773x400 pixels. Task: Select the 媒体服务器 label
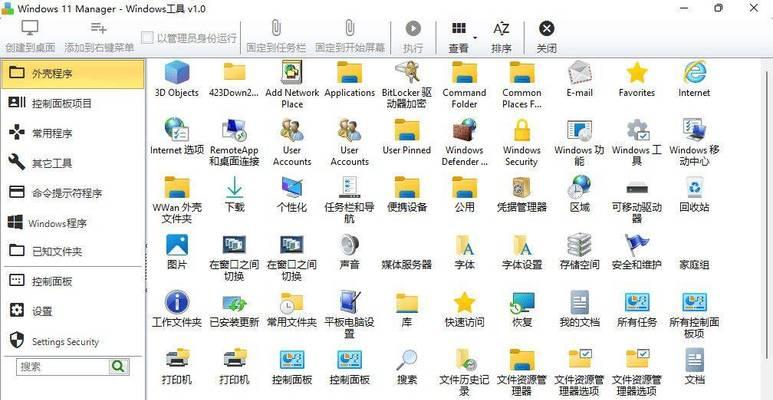[407, 265]
